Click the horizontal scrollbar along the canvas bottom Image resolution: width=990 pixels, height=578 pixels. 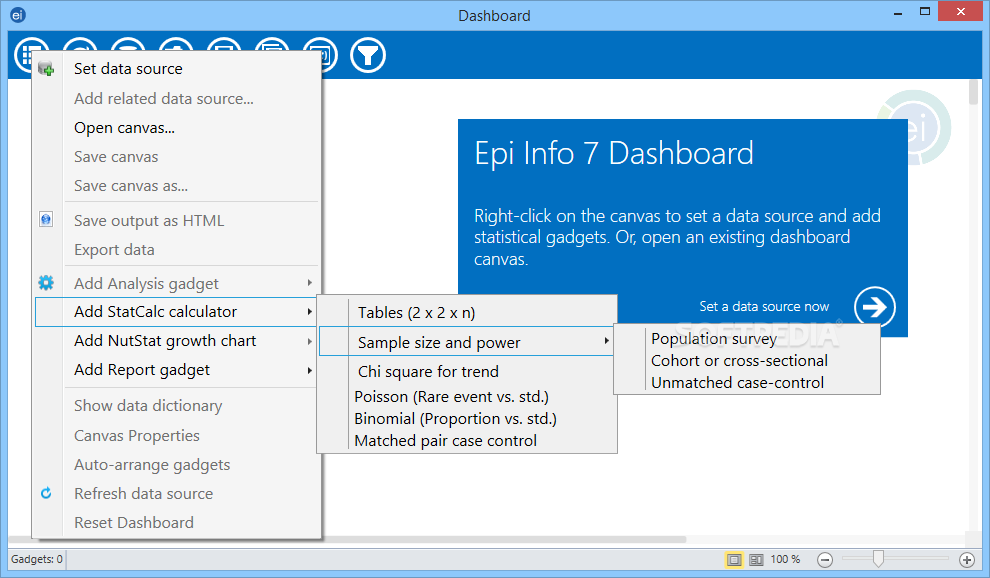[347, 540]
